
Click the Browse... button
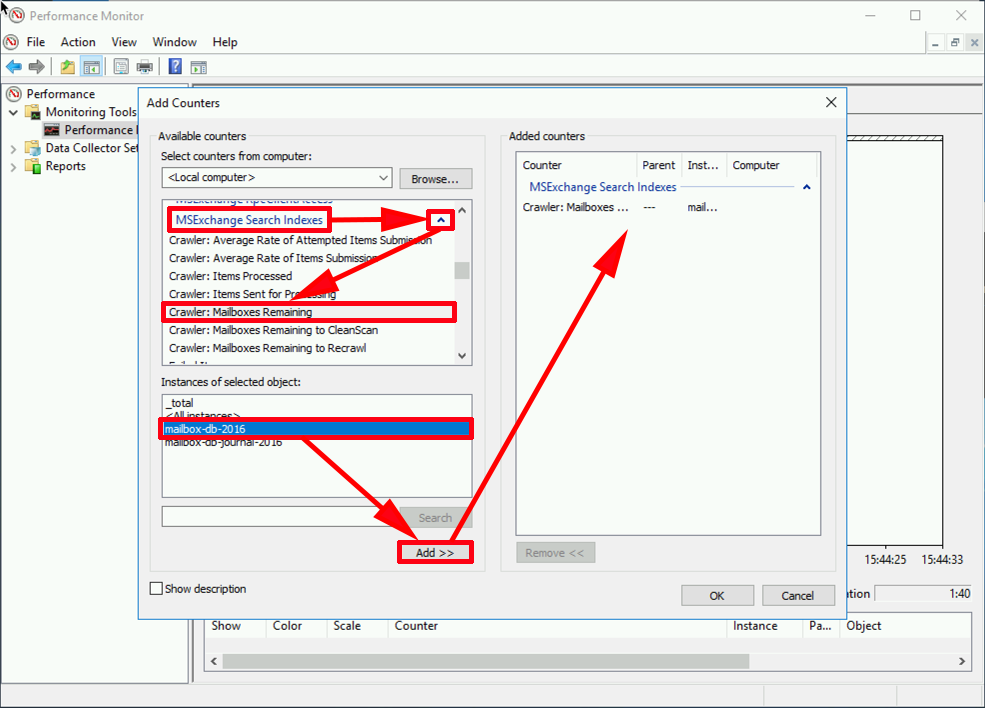[435, 179]
